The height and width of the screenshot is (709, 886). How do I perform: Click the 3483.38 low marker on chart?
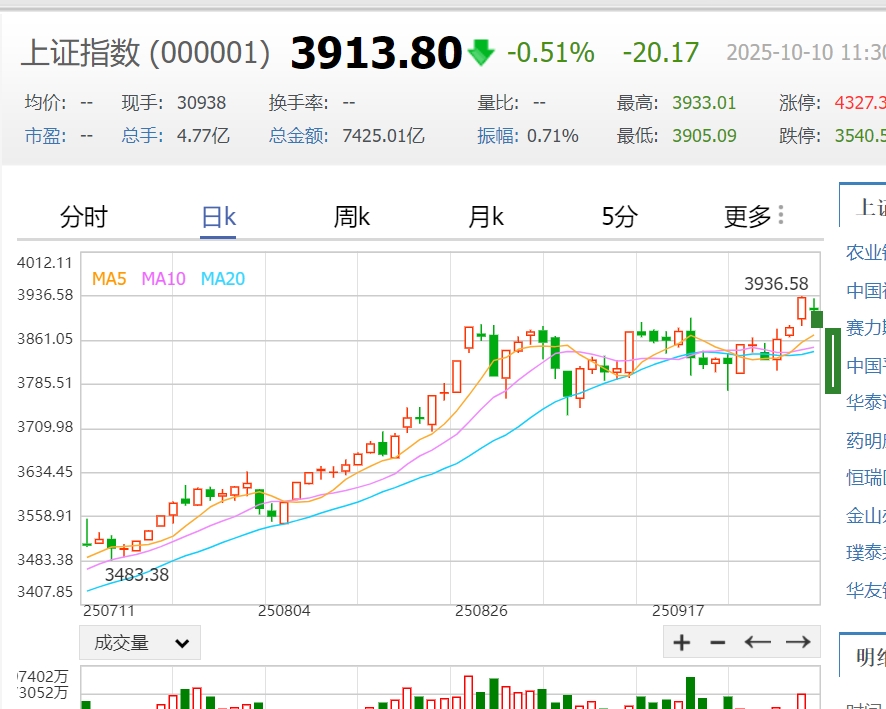(137, 575)
